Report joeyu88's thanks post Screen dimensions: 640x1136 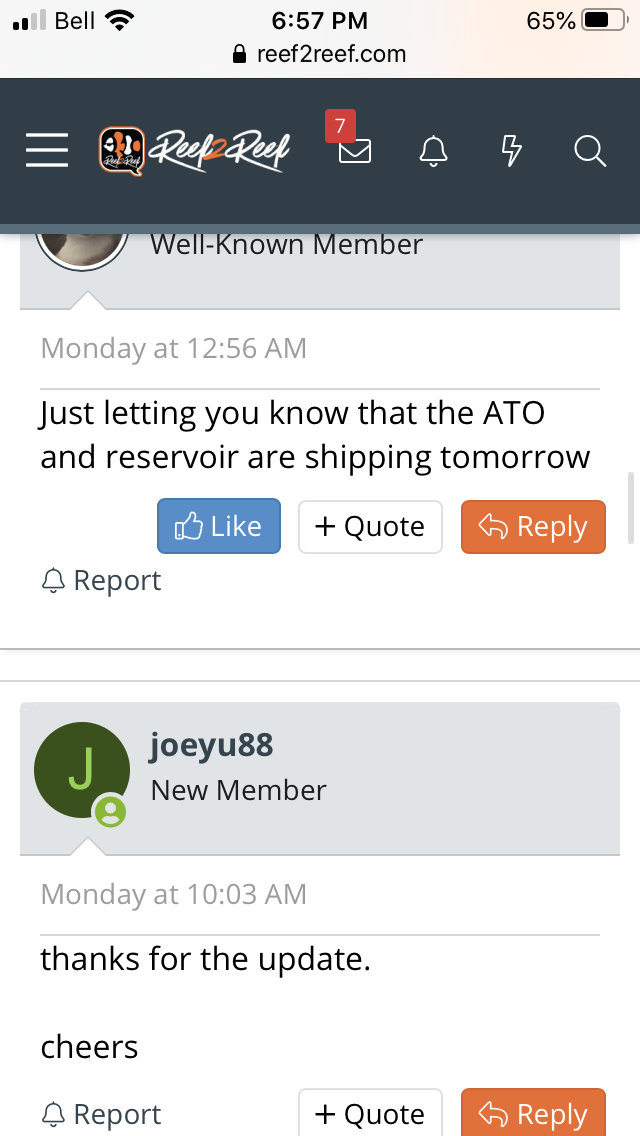pyautogui.click(x=101, y=1114)
